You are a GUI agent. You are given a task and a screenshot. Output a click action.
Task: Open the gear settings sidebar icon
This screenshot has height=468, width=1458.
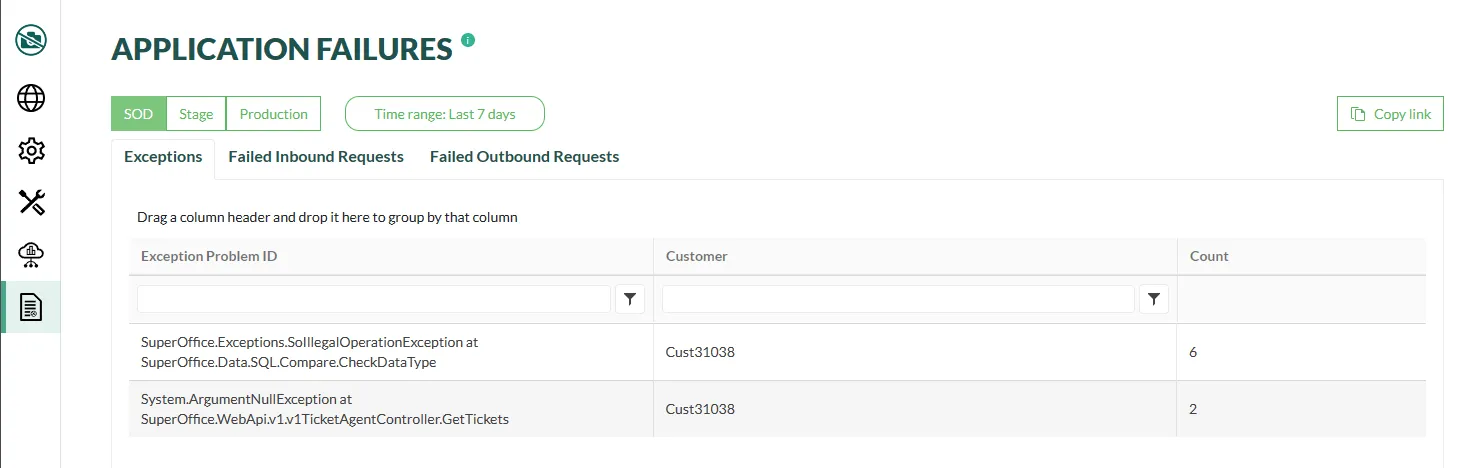pyautogui.click(x=31, y=151)
